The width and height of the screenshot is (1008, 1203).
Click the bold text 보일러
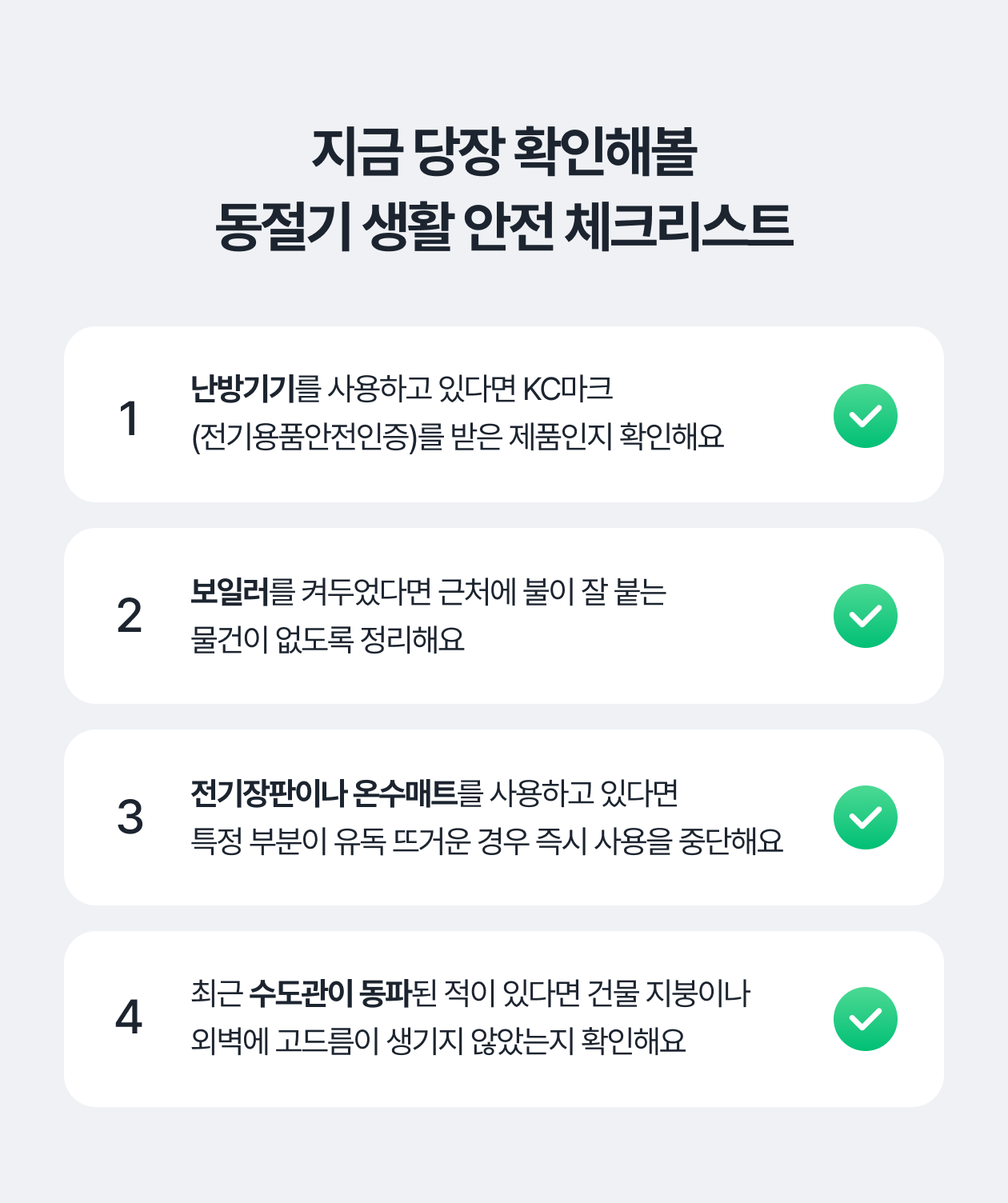pos(230,592)
